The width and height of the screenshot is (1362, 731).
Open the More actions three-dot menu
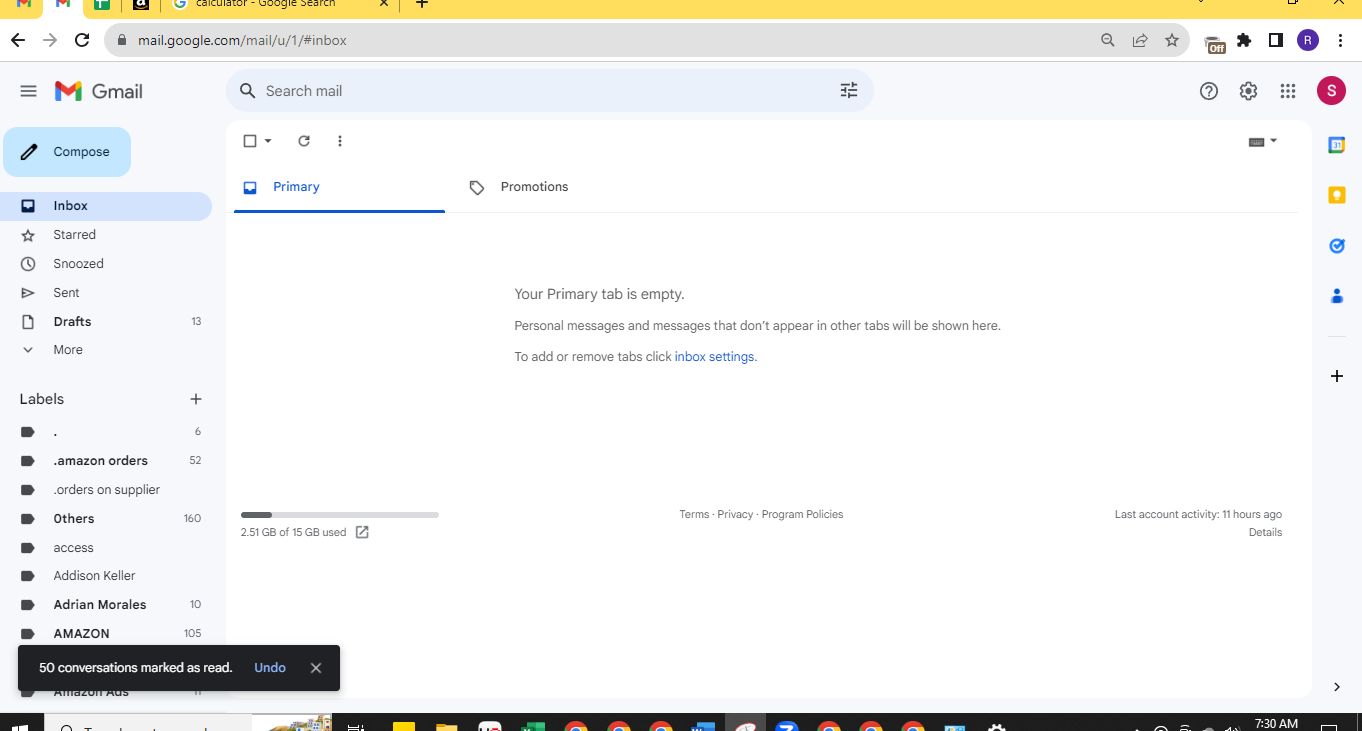(x=340, y=141)
